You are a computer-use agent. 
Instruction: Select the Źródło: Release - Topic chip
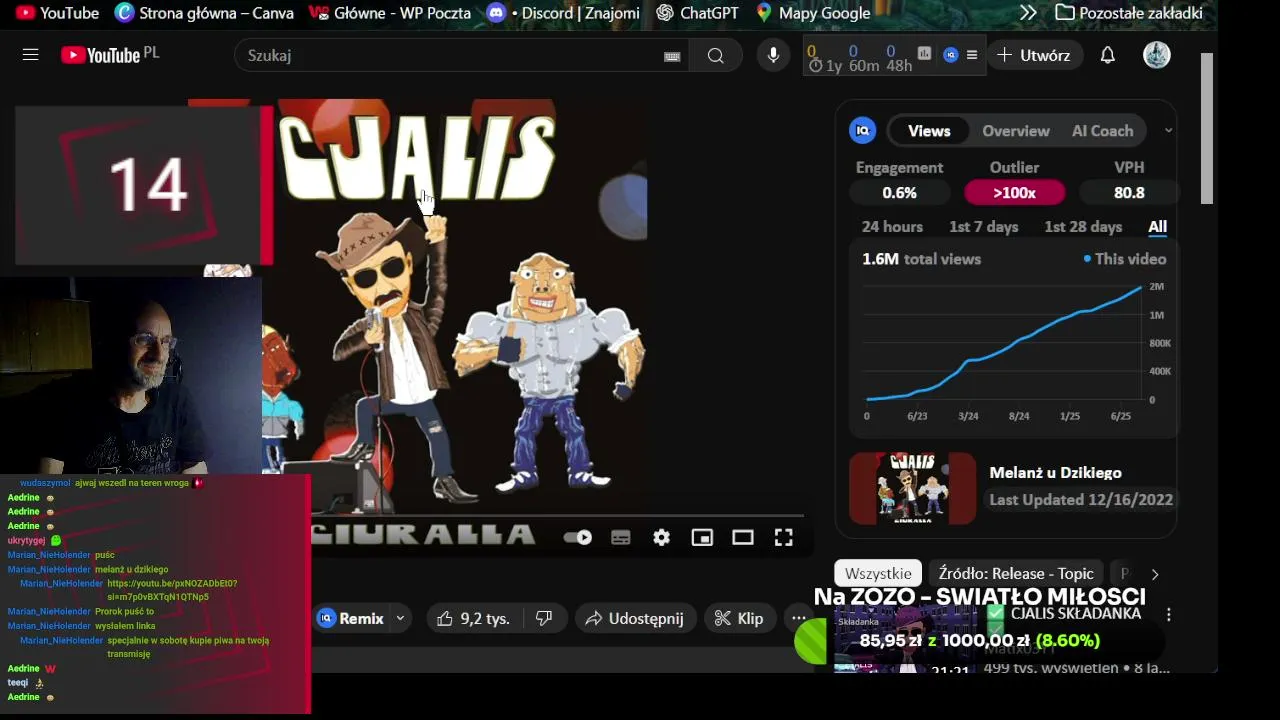1016,574
